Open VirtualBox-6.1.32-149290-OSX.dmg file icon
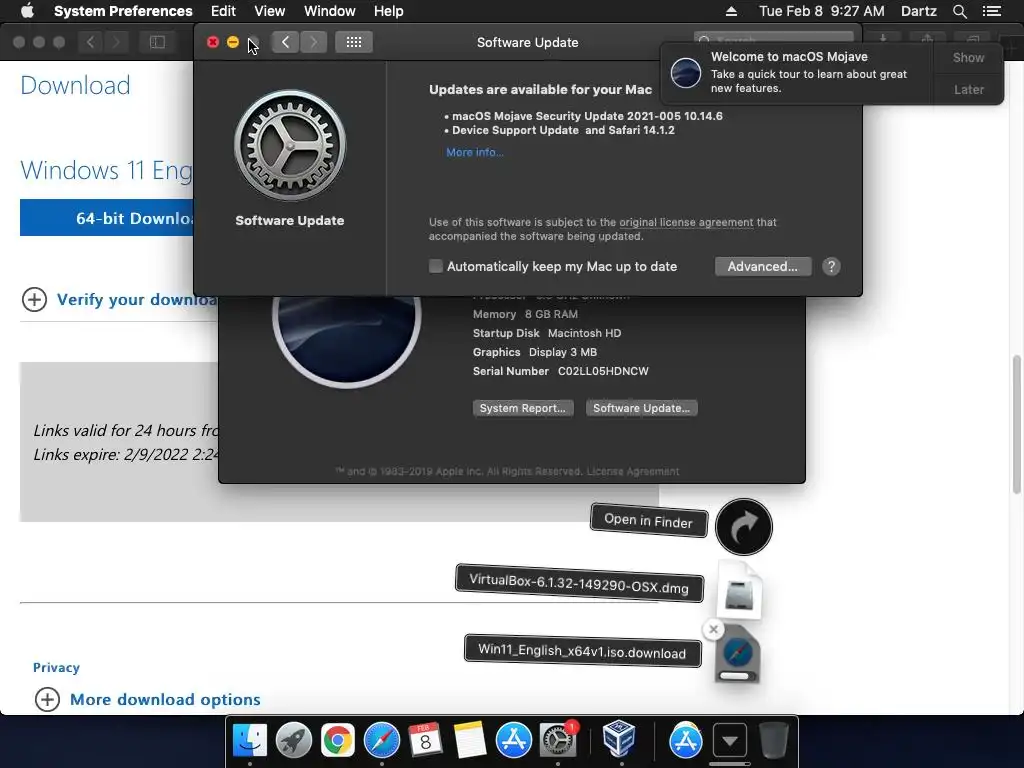This screenshot has width=1024, height=768. click(x=739, y=592)
